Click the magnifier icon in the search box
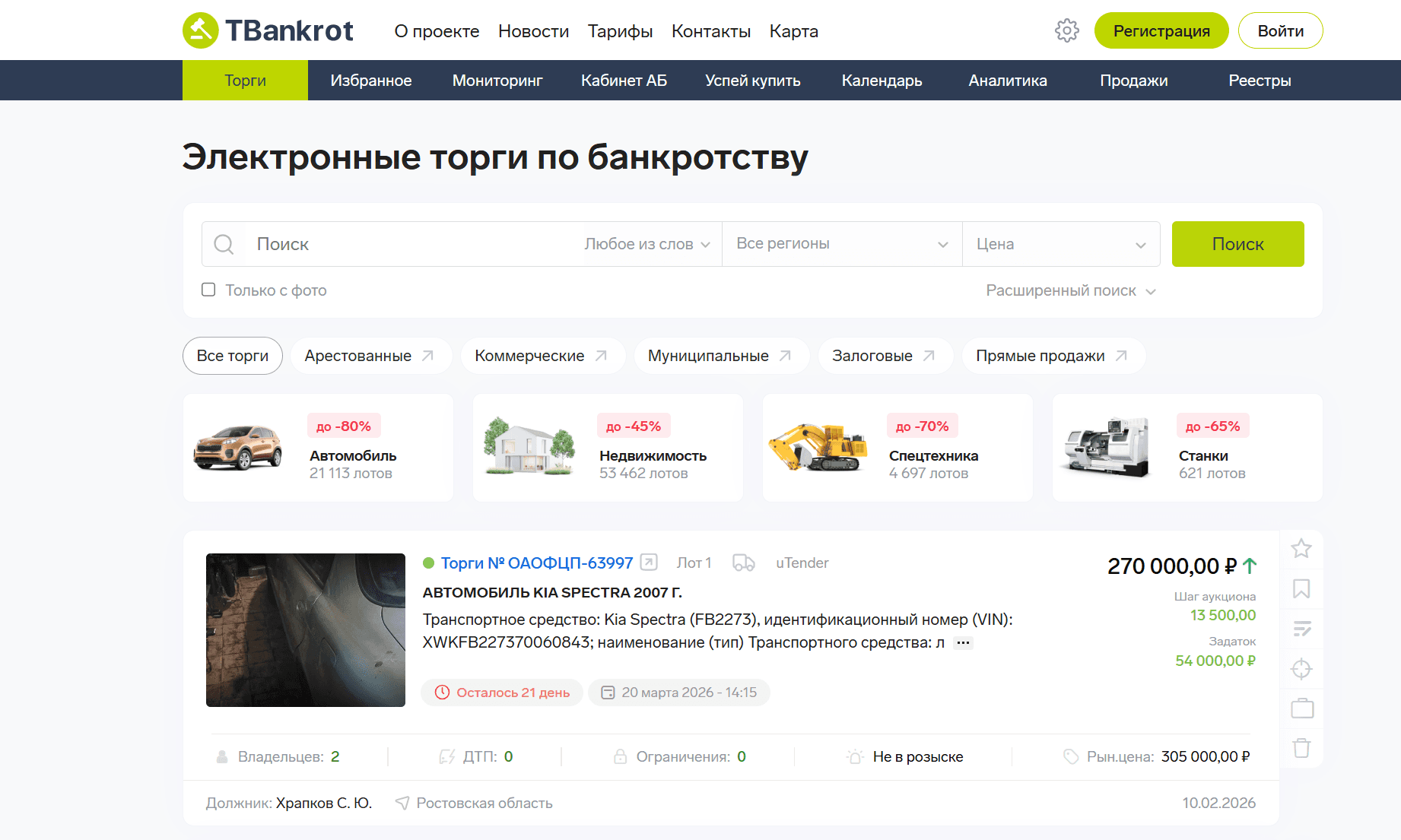 point(224,244)
